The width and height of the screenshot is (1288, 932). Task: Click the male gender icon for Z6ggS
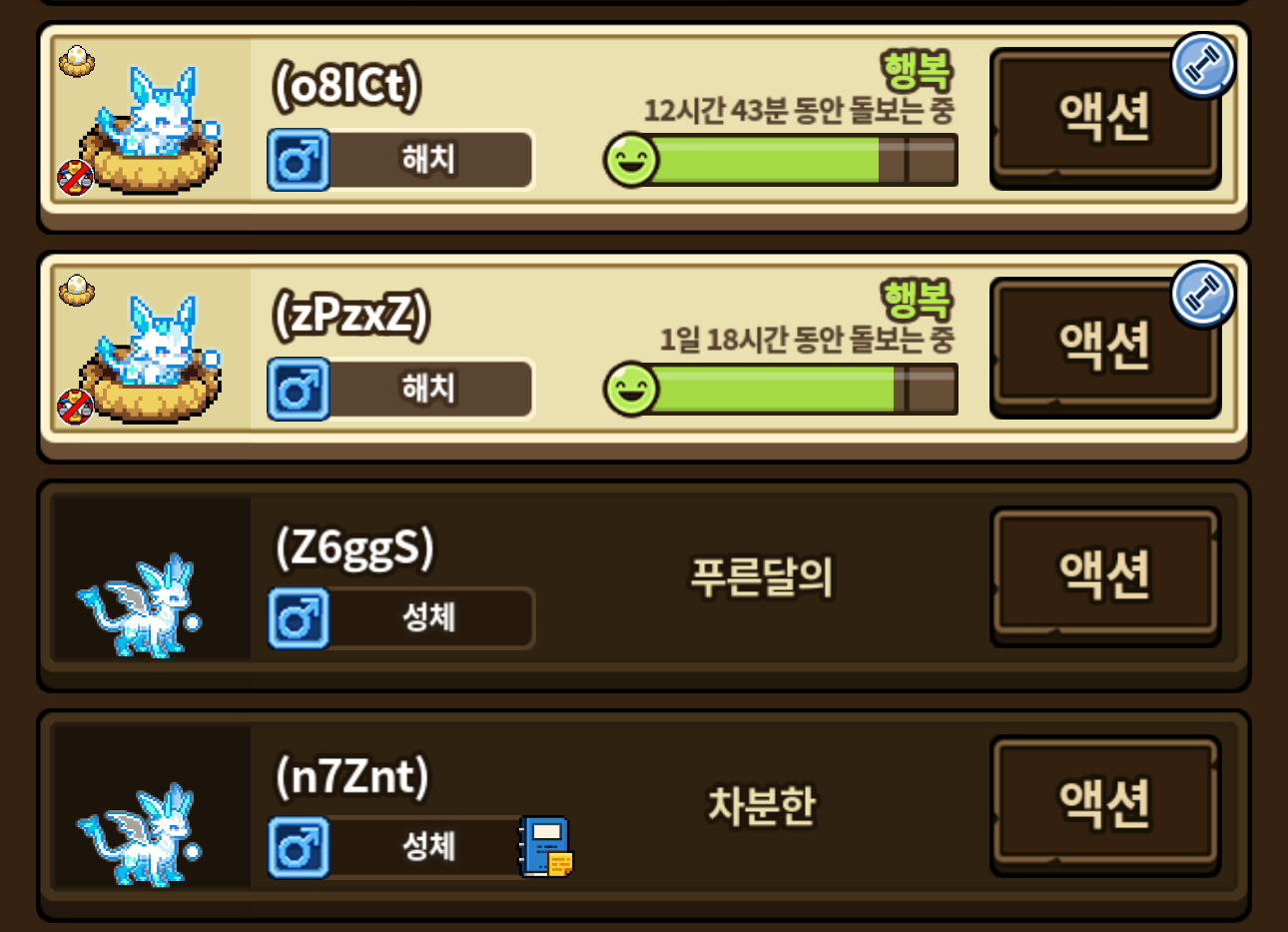(299, 617)
